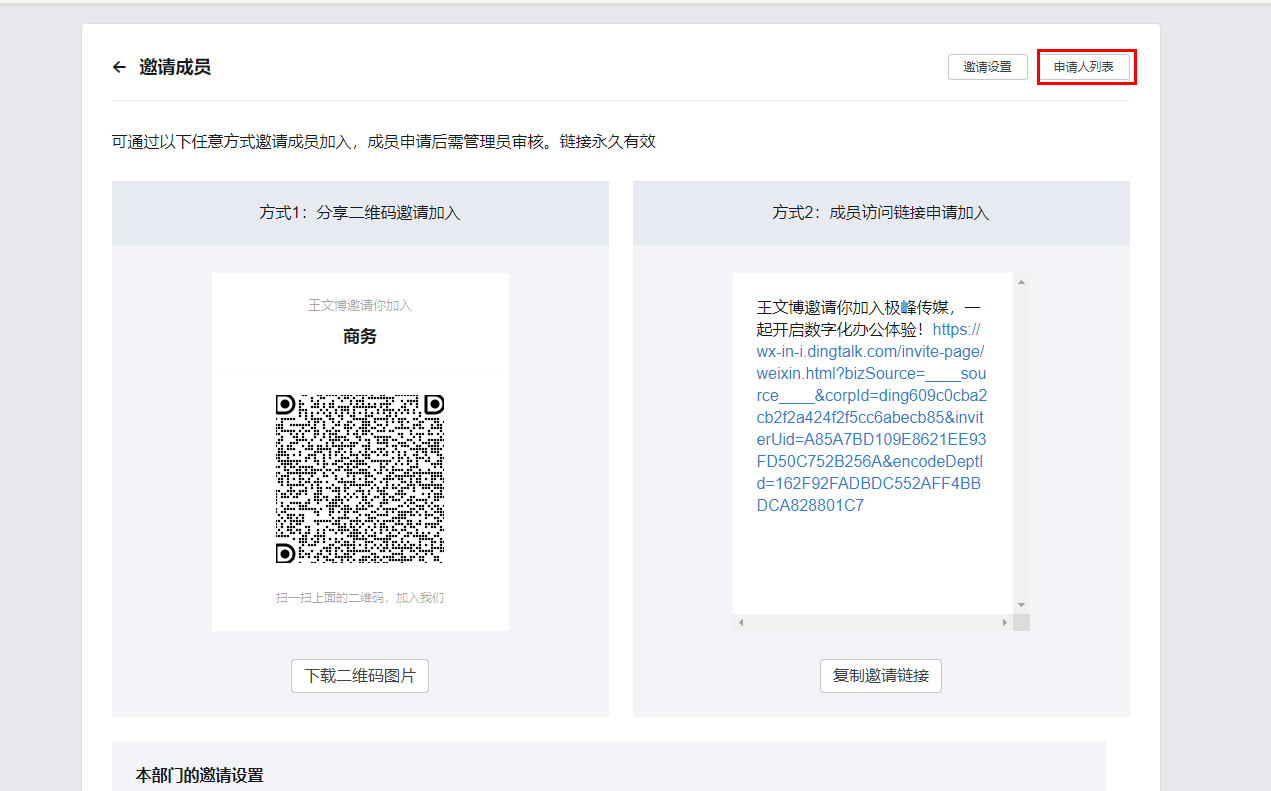Viewport: 1271px width, 791px height.
Task: Click 本部门的邀请设置 heading
Action: pyautogui.click(x=200, y=776)
